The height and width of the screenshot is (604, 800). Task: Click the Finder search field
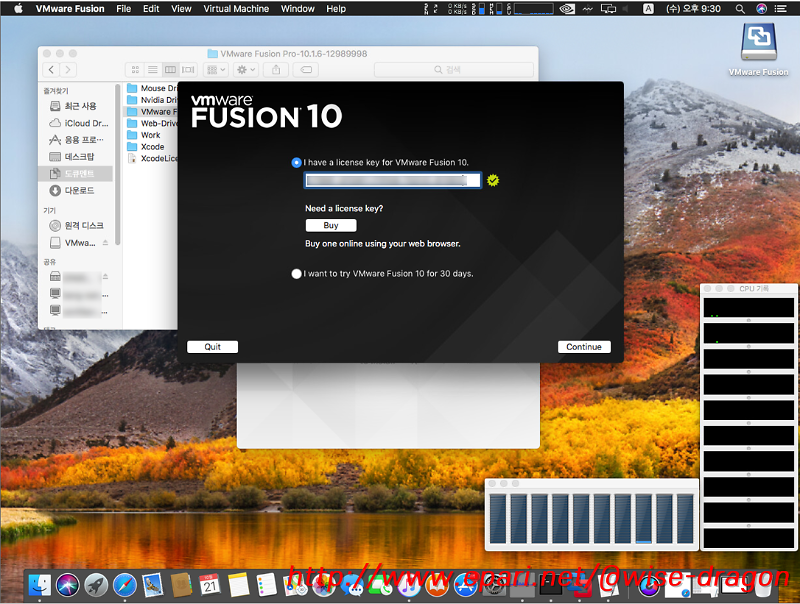tap(454, 69)
